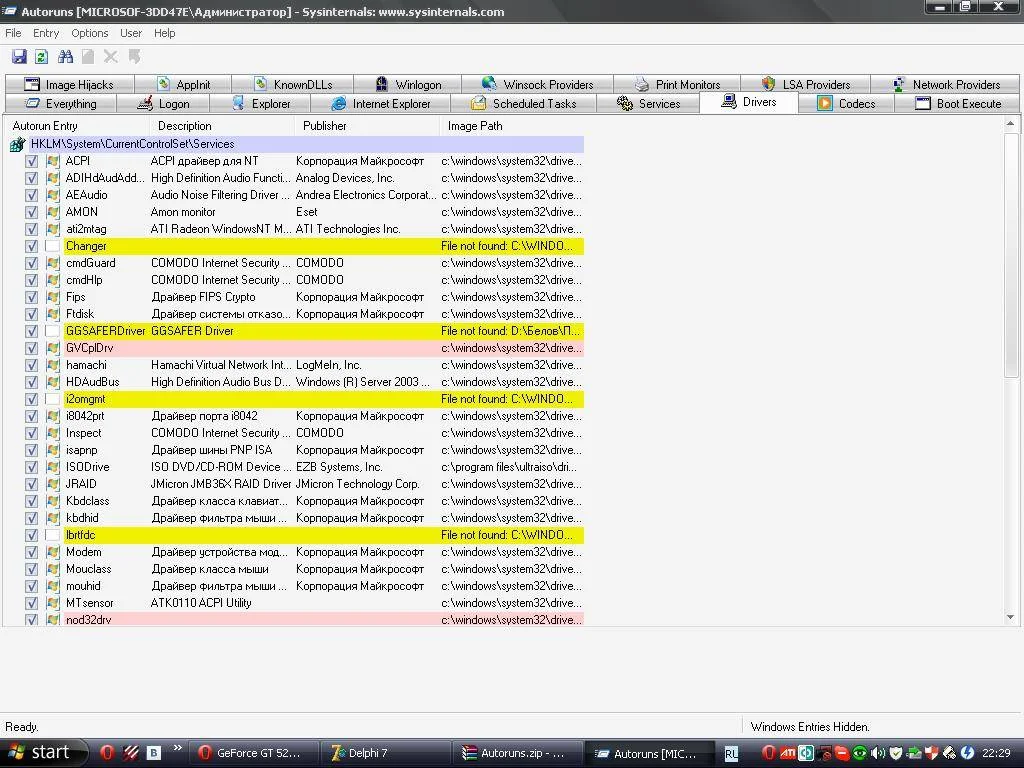The height and width of the screenshot is (768, 1024).
Task: Click the Delete X toolbar icon
Action: 111,57
